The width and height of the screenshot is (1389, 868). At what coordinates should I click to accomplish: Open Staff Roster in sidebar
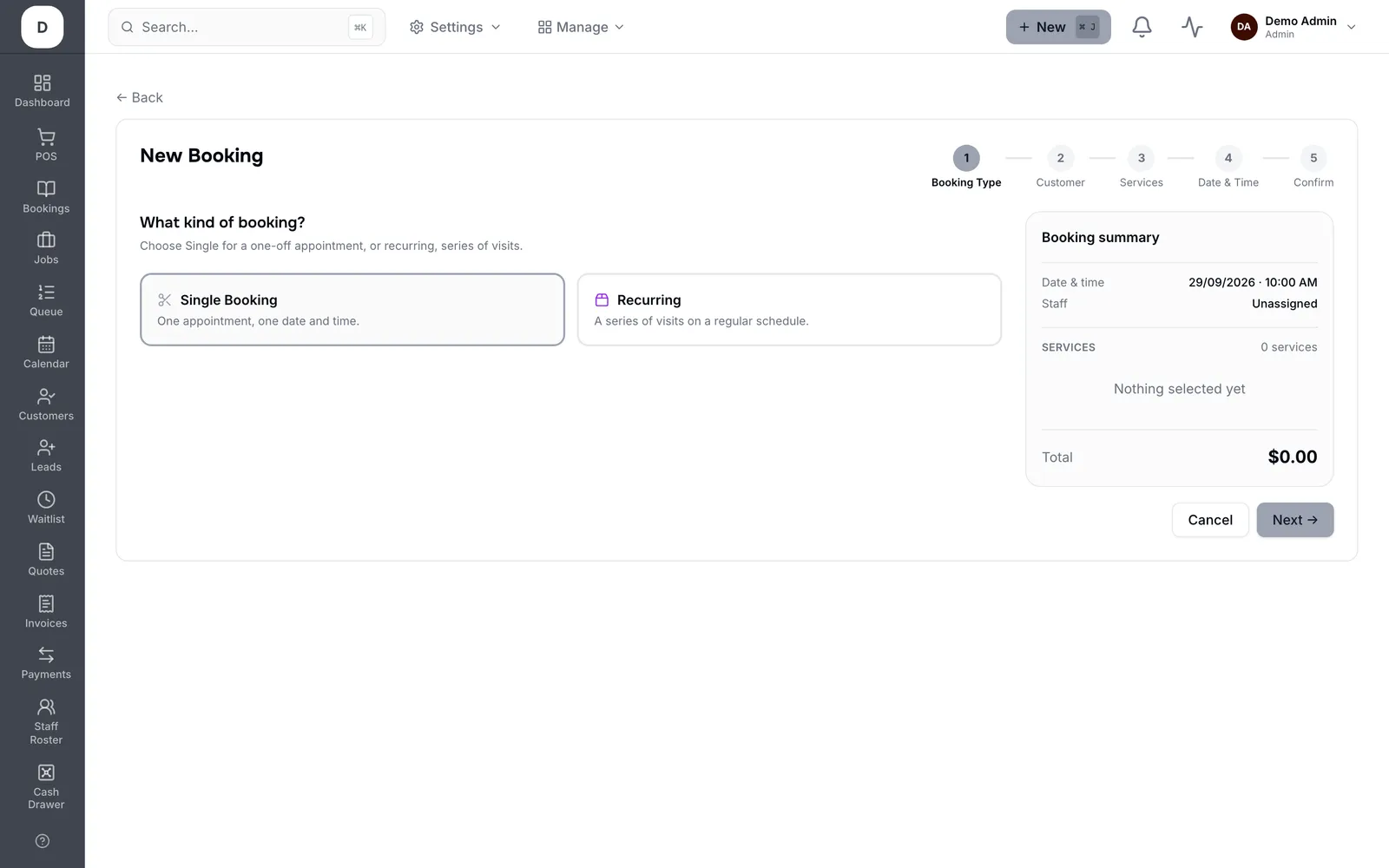click(x=46, y=722)
